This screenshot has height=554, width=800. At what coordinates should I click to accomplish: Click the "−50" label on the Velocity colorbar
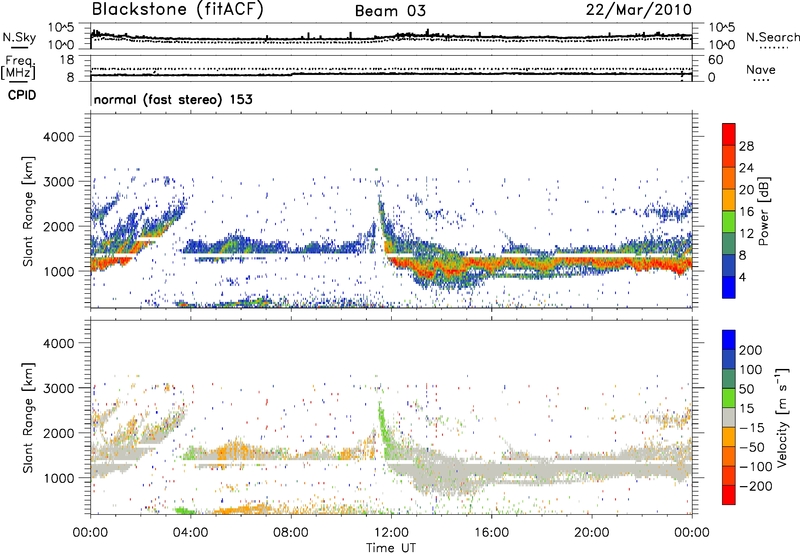(x=752, y=447)
